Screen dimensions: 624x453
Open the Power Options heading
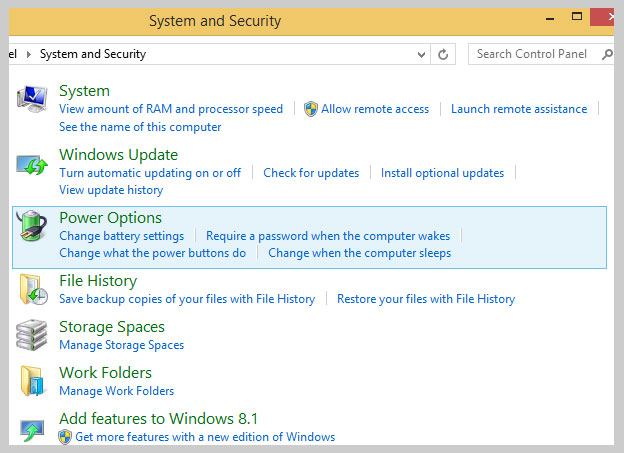click(111, 218)
